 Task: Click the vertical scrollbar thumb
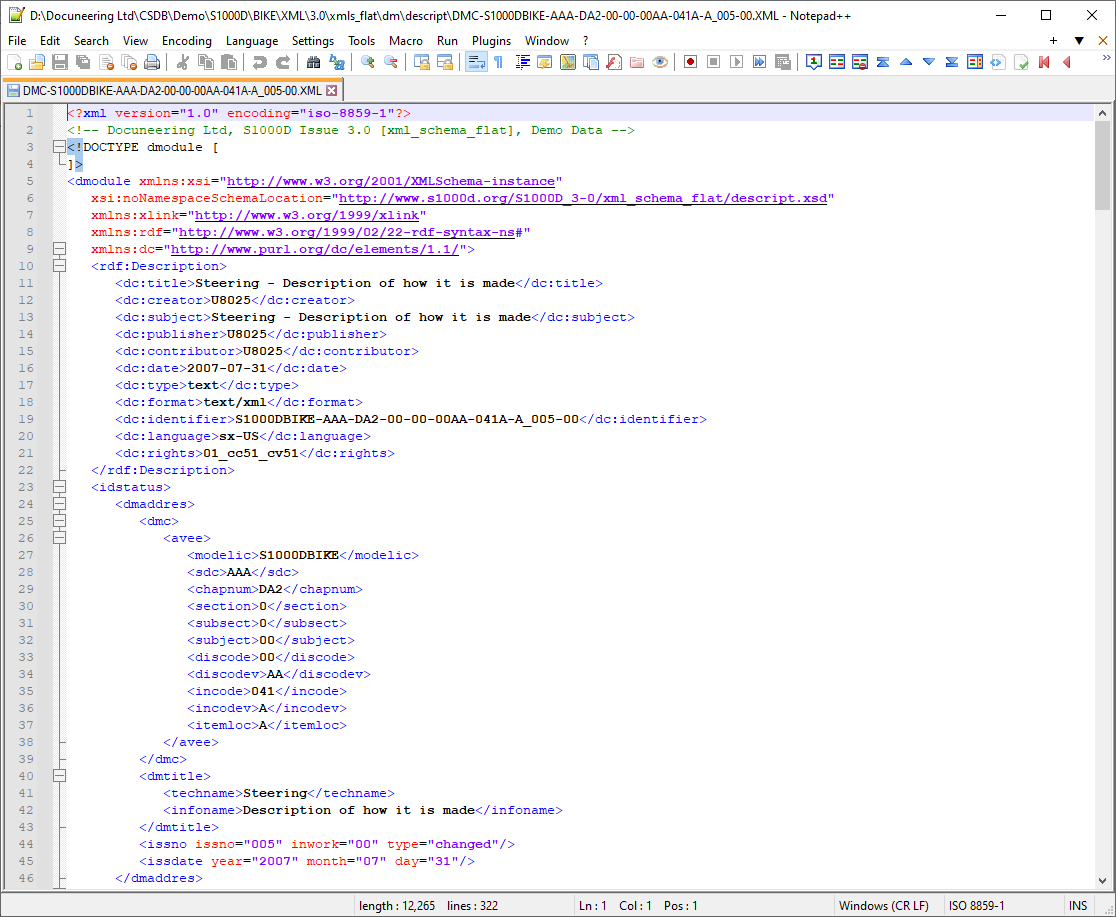(x=1102, y=165)
